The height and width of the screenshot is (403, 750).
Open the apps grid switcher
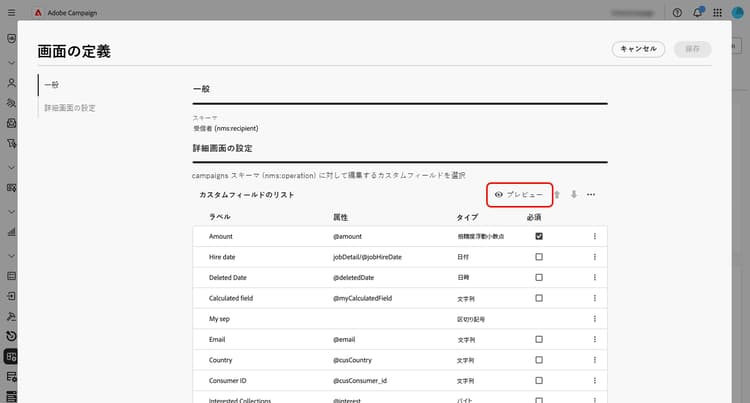pos(717,13)
